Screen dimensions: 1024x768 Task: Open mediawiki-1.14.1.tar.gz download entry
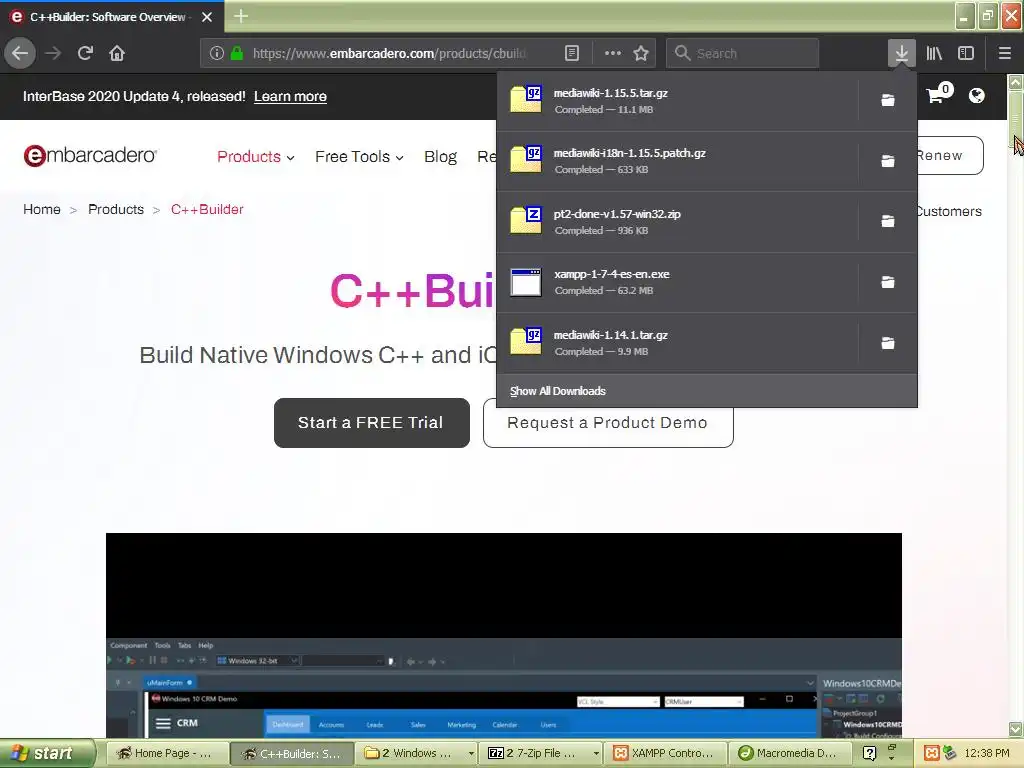coord(677,343)
